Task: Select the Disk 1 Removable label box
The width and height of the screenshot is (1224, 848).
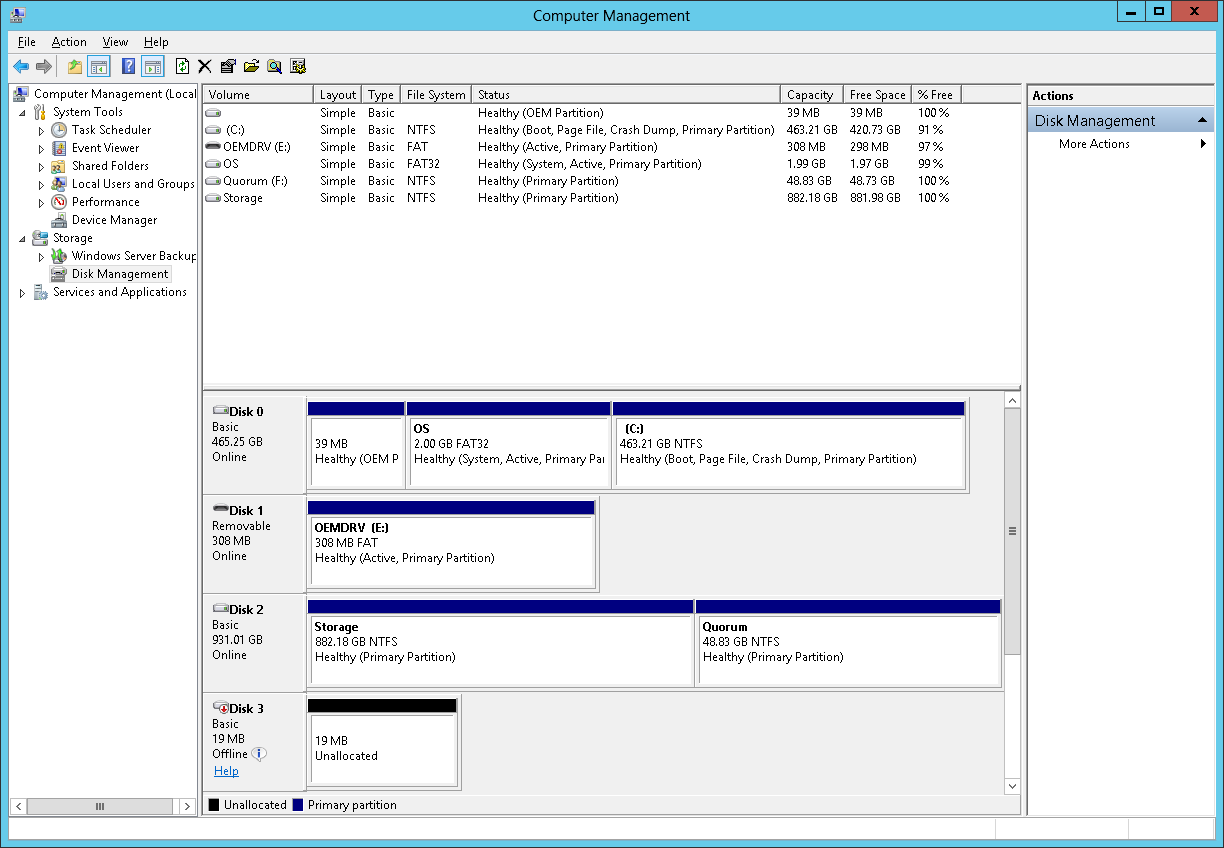Action: point(254,544)
